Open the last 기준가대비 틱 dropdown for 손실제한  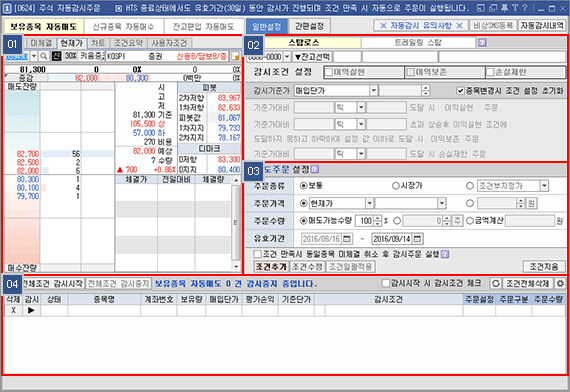361,154
